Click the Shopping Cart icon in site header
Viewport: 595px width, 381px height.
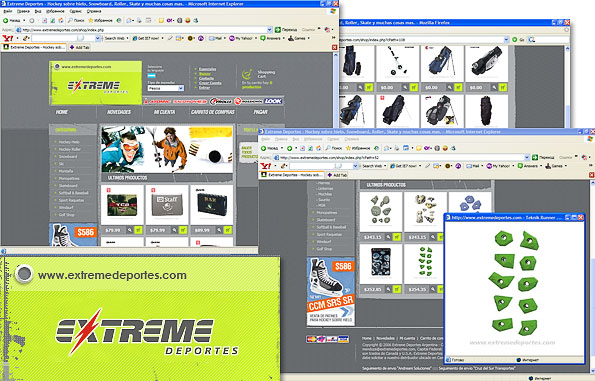tap(247, 74)
